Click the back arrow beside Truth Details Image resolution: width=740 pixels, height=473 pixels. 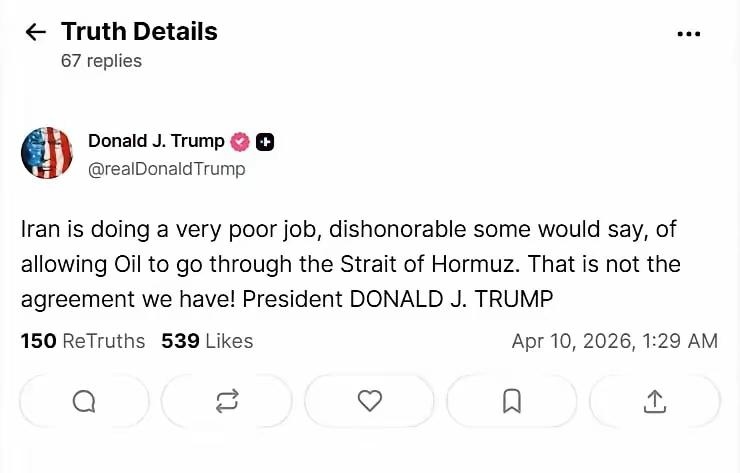(36, 32)
